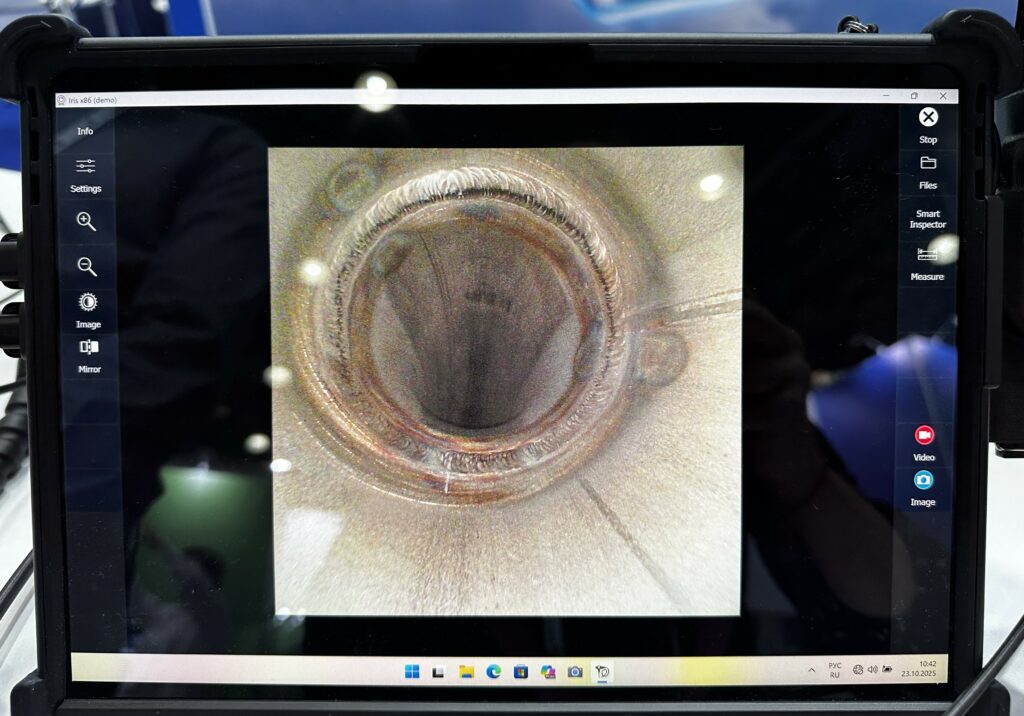The height and width of the screenshot is (716, 1024).
Task: Open the Windows Start menu
Action: [x=412, y=671]
